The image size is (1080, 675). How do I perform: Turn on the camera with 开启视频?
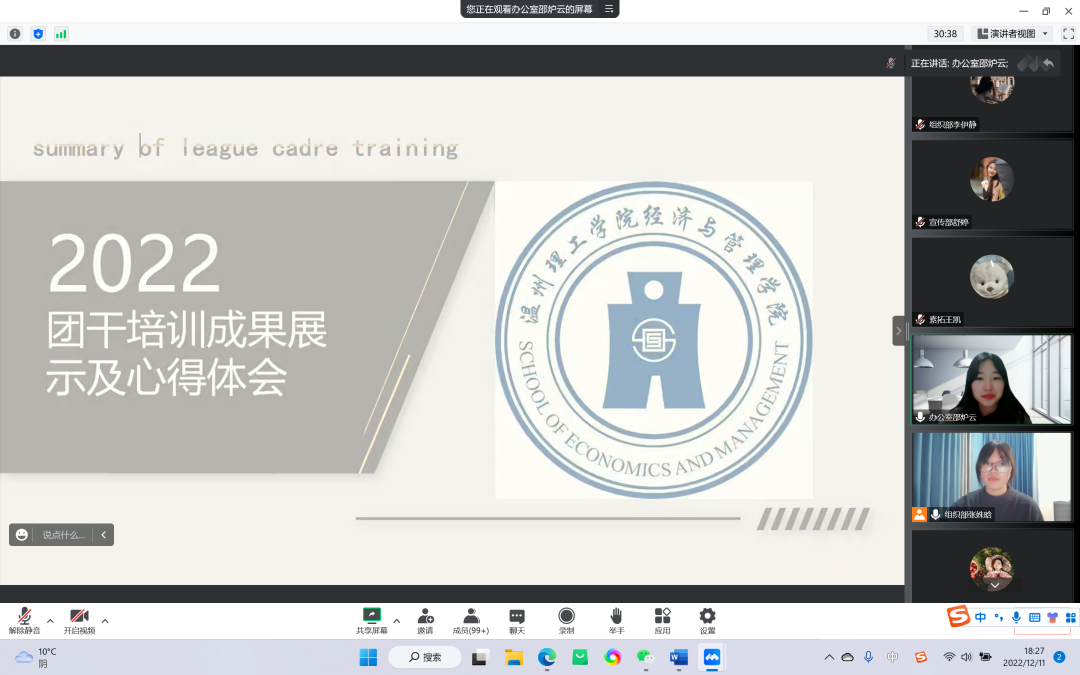[79, 621]
